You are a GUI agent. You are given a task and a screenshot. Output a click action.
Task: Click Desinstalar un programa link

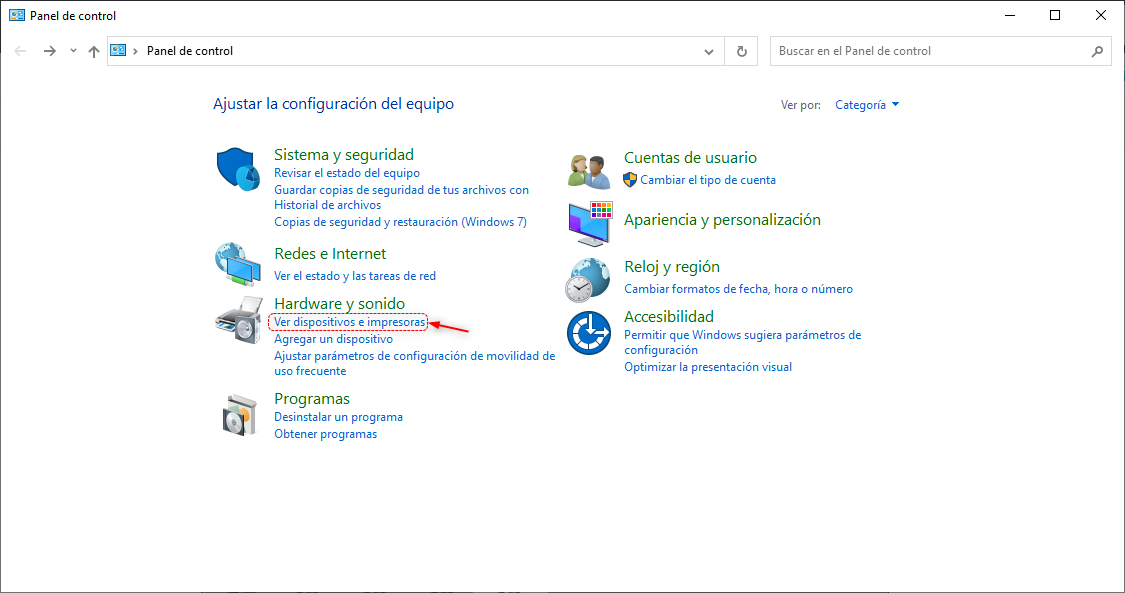tap(338, 417)
